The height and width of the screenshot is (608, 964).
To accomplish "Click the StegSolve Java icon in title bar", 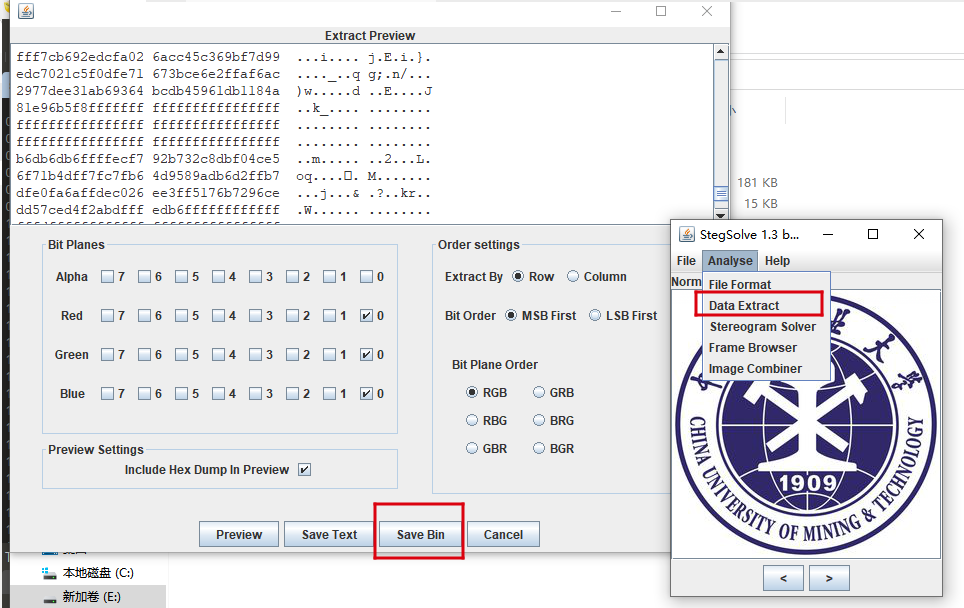I will (x=687, y=234).
